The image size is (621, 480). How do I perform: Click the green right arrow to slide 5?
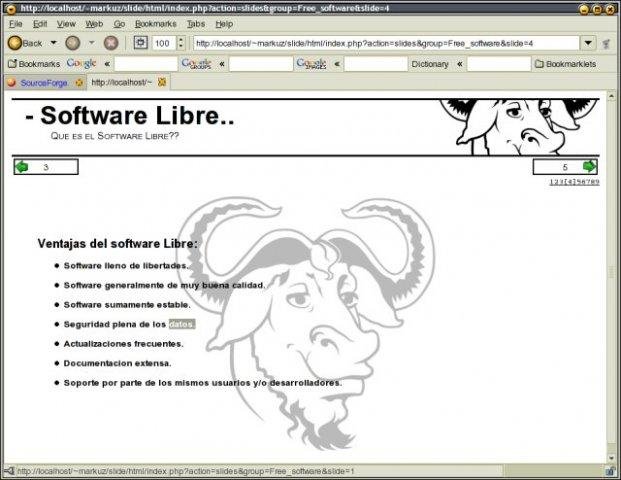click(589, 167)
